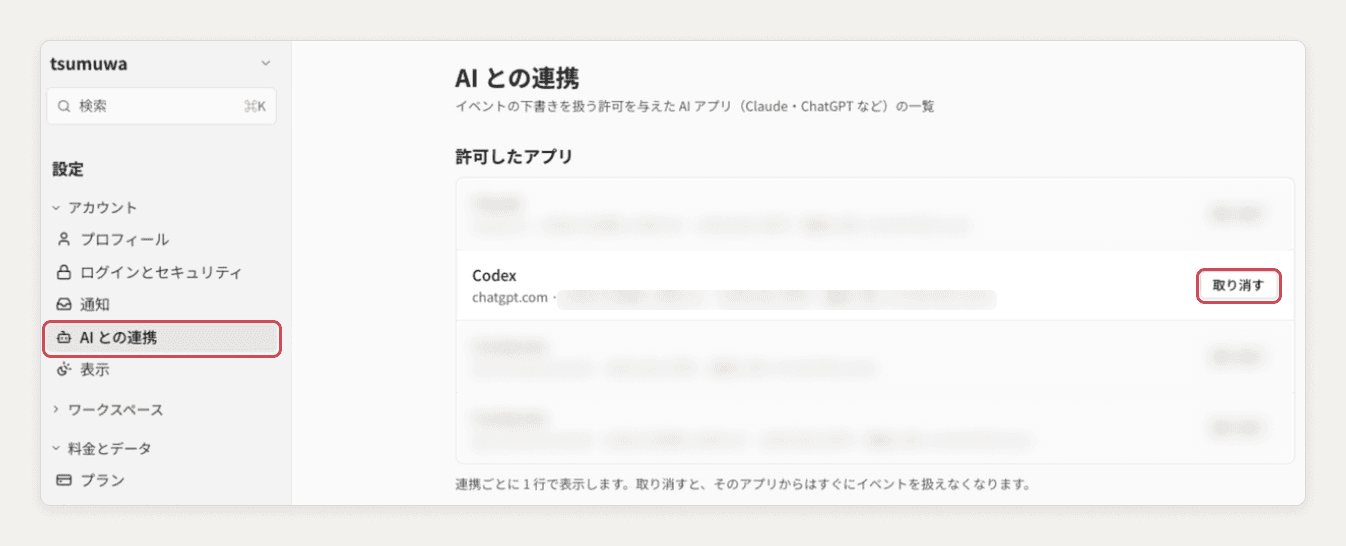Screen dimensions: 1346x546
Task: Open ログインとセキュリティ settings
Action: tap(161, 272)
